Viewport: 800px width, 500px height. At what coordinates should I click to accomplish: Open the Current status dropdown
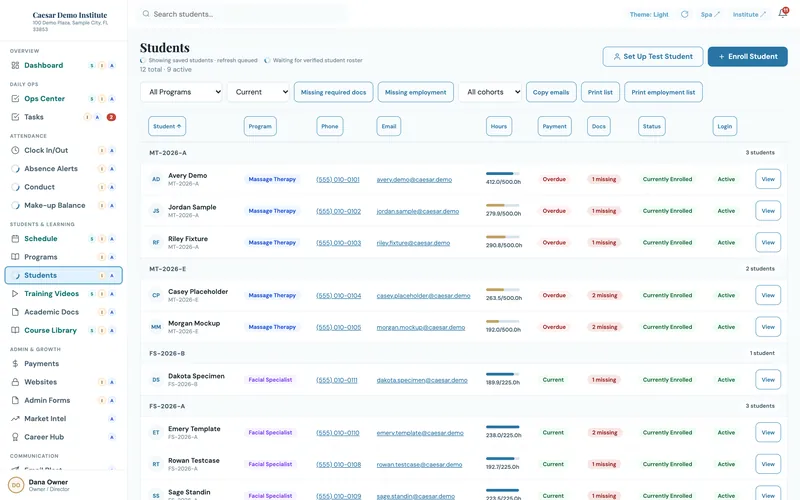pyautogui.click(x=258, y=92)
